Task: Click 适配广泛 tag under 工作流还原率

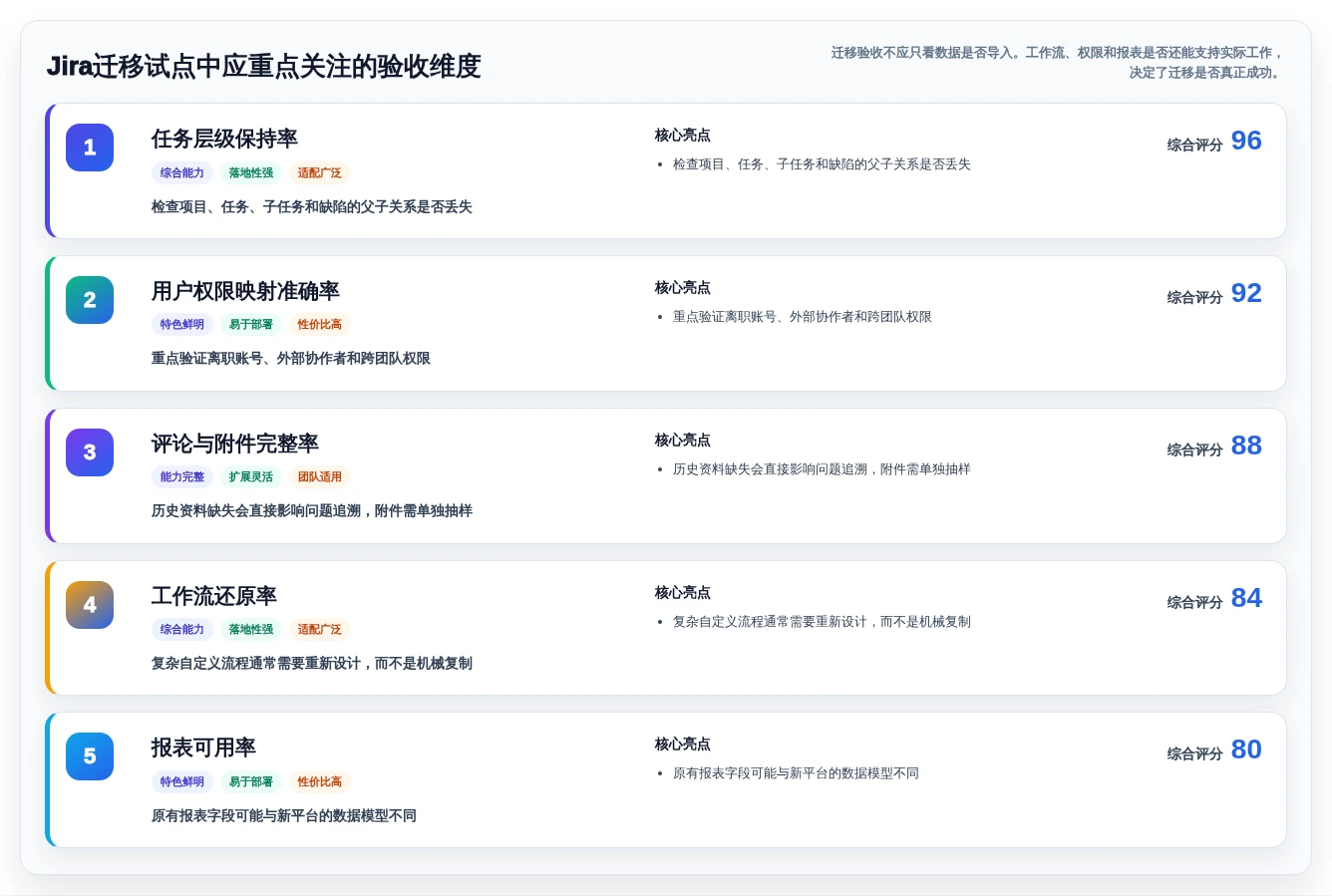Action: (320, 629)
